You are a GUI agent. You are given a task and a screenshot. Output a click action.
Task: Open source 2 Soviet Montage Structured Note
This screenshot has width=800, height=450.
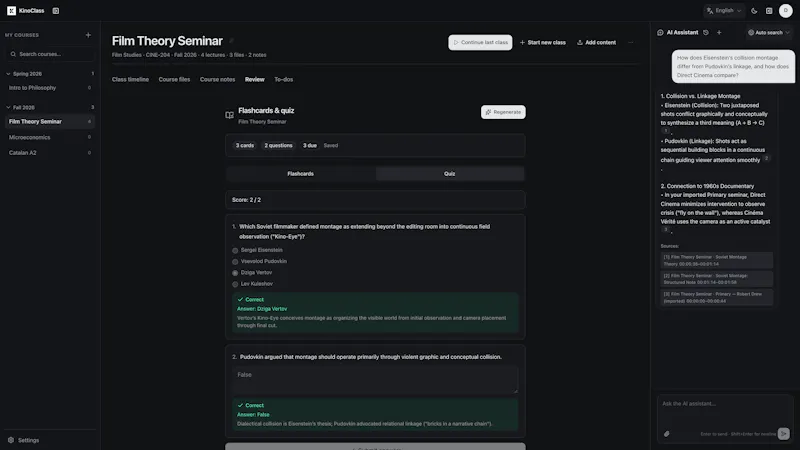pyautogui.click(x=716, y=279)
